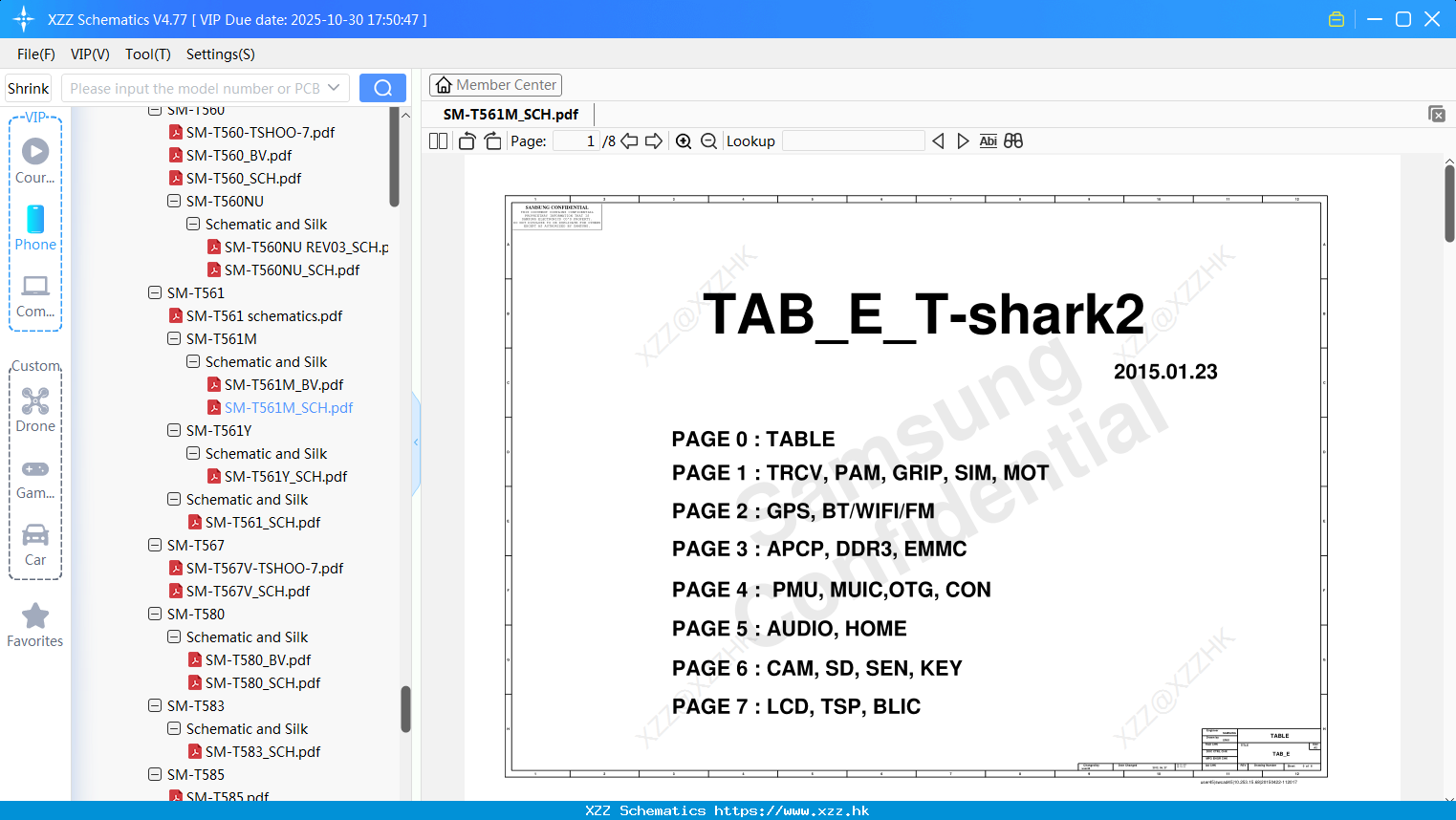
Task: Click the PDF viewer vertical scrollbar
Action: click(1449, 204)
